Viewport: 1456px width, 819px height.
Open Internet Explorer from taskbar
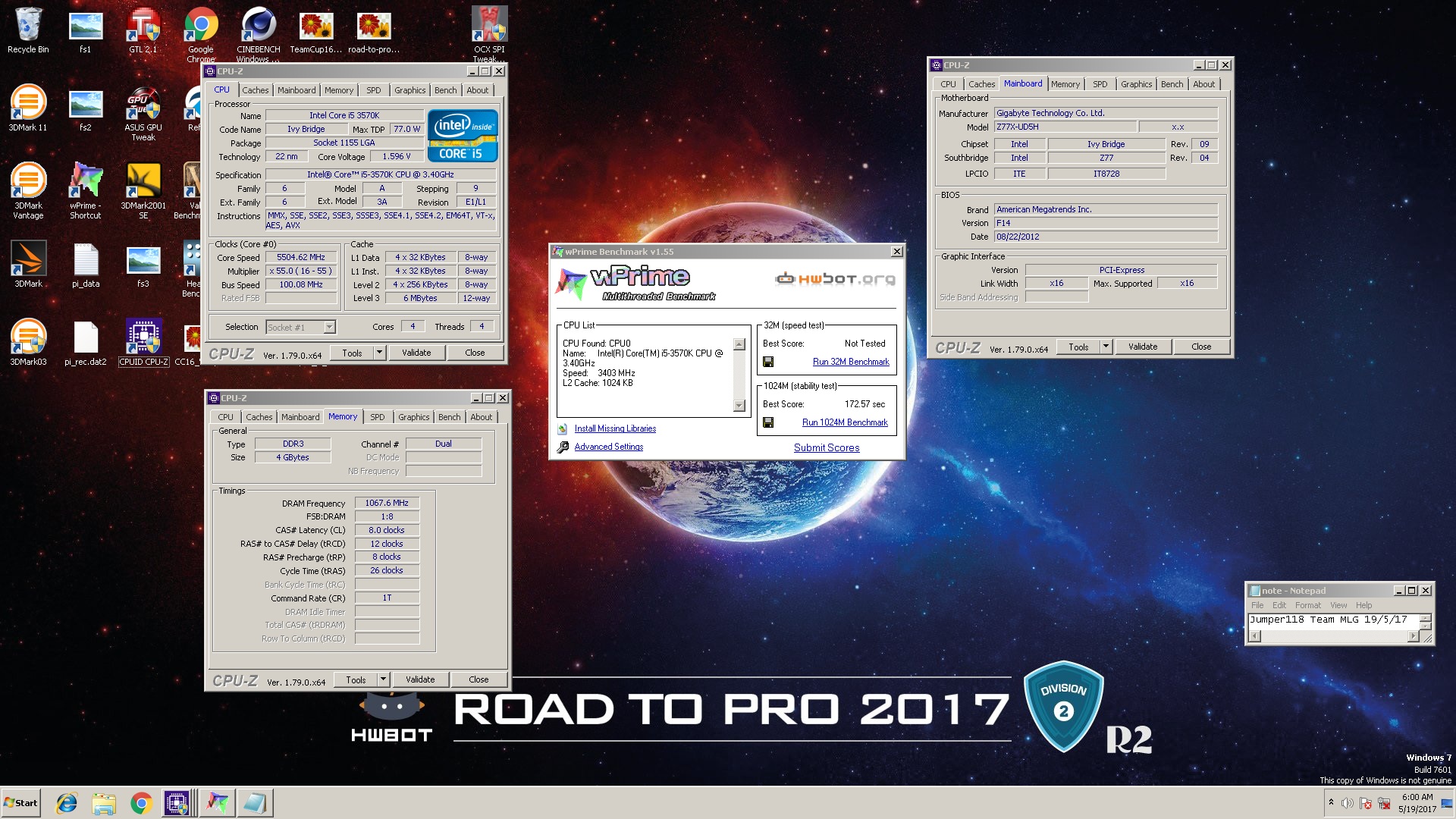click(x=67, y=803)
